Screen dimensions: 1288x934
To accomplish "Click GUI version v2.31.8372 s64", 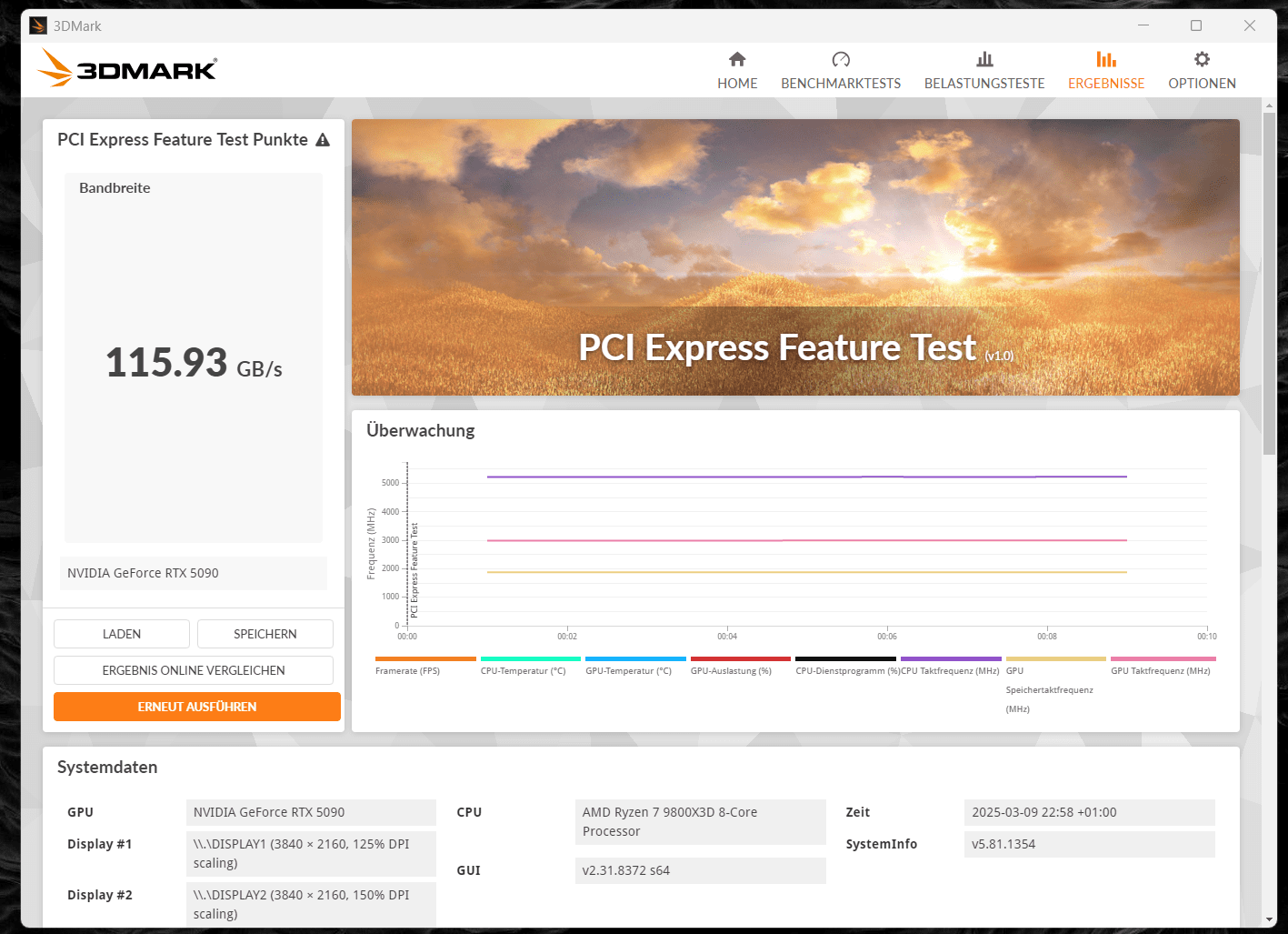I will tap(700, 870).
